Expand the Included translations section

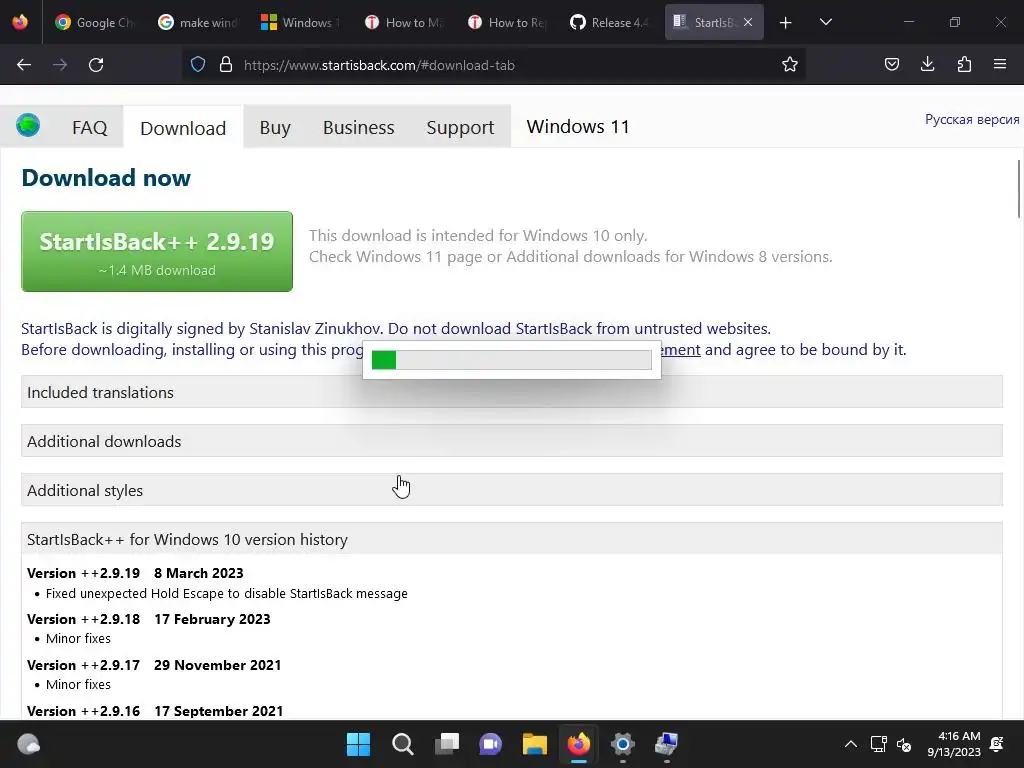click(x=511, y=392)
